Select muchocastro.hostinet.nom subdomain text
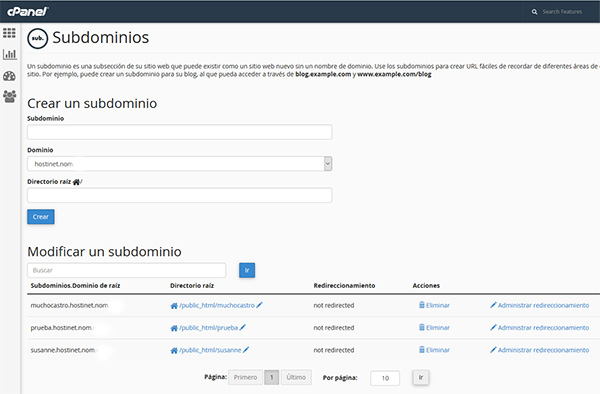 point(69,305)
